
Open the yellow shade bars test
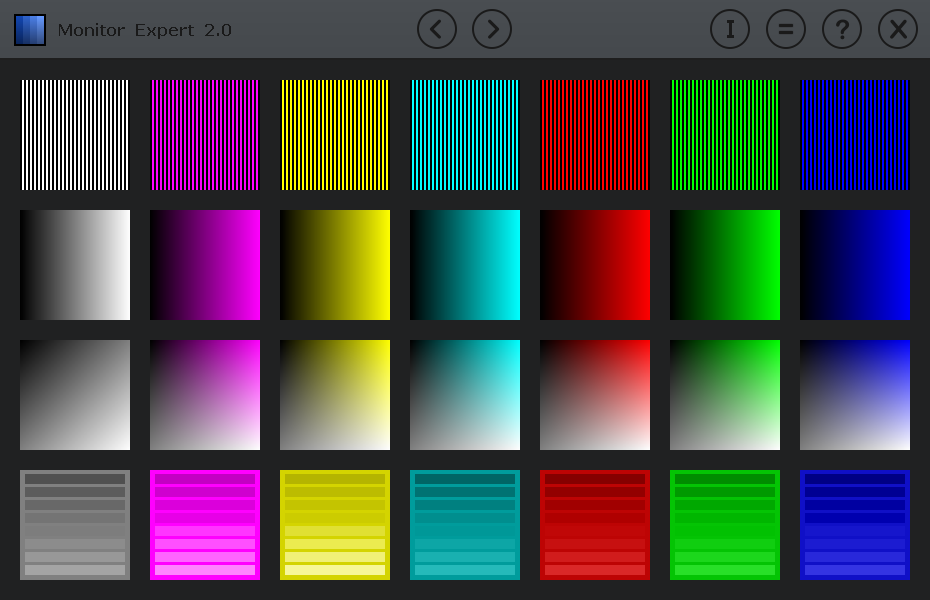tap(335, 525)
